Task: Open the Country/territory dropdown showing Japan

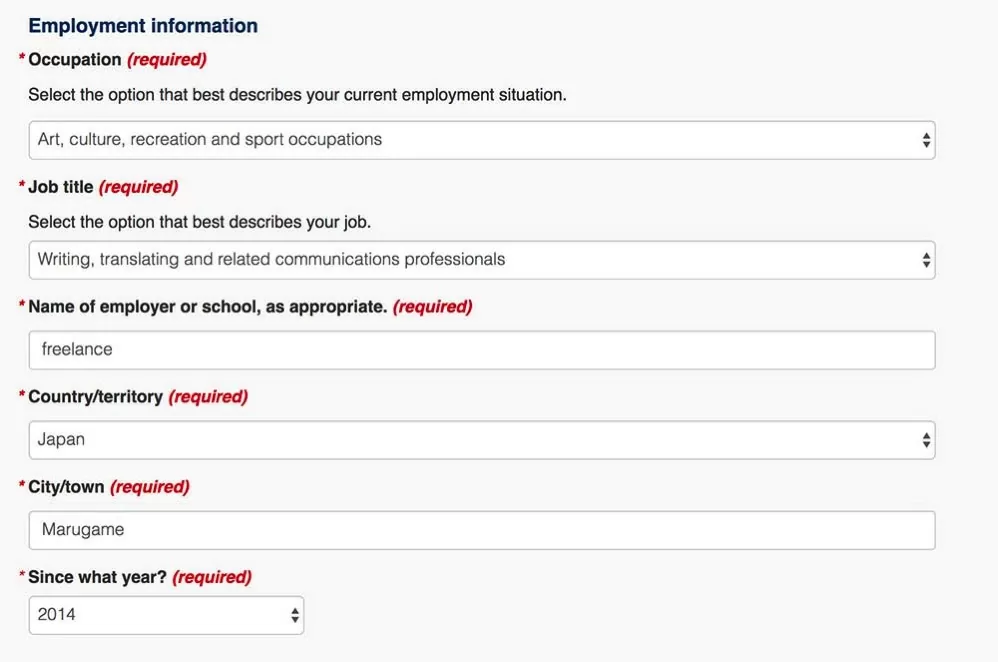Action: [482, 440]
